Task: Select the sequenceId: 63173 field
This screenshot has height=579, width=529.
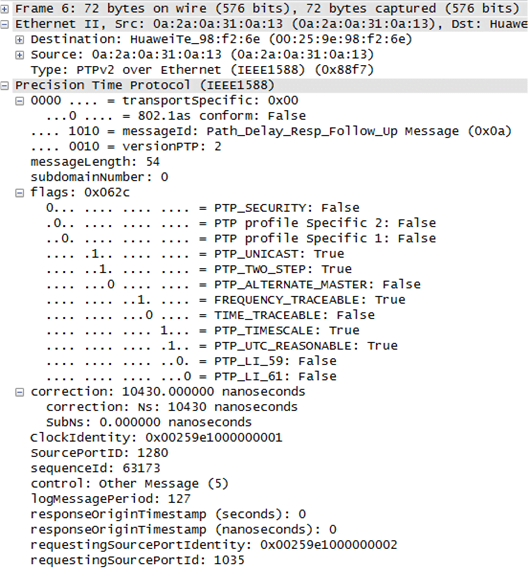Action: tap(95, 469)
